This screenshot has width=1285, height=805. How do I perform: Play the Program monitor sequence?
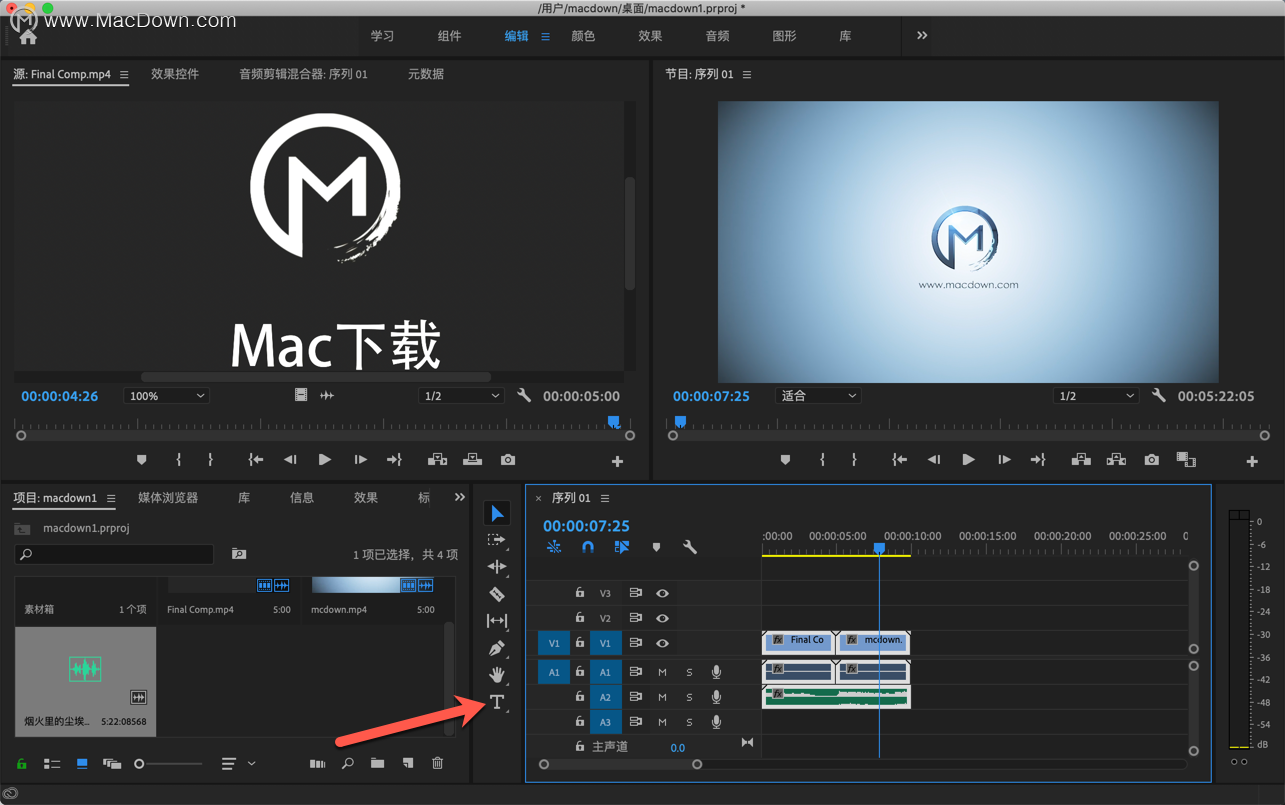point(968,460)
